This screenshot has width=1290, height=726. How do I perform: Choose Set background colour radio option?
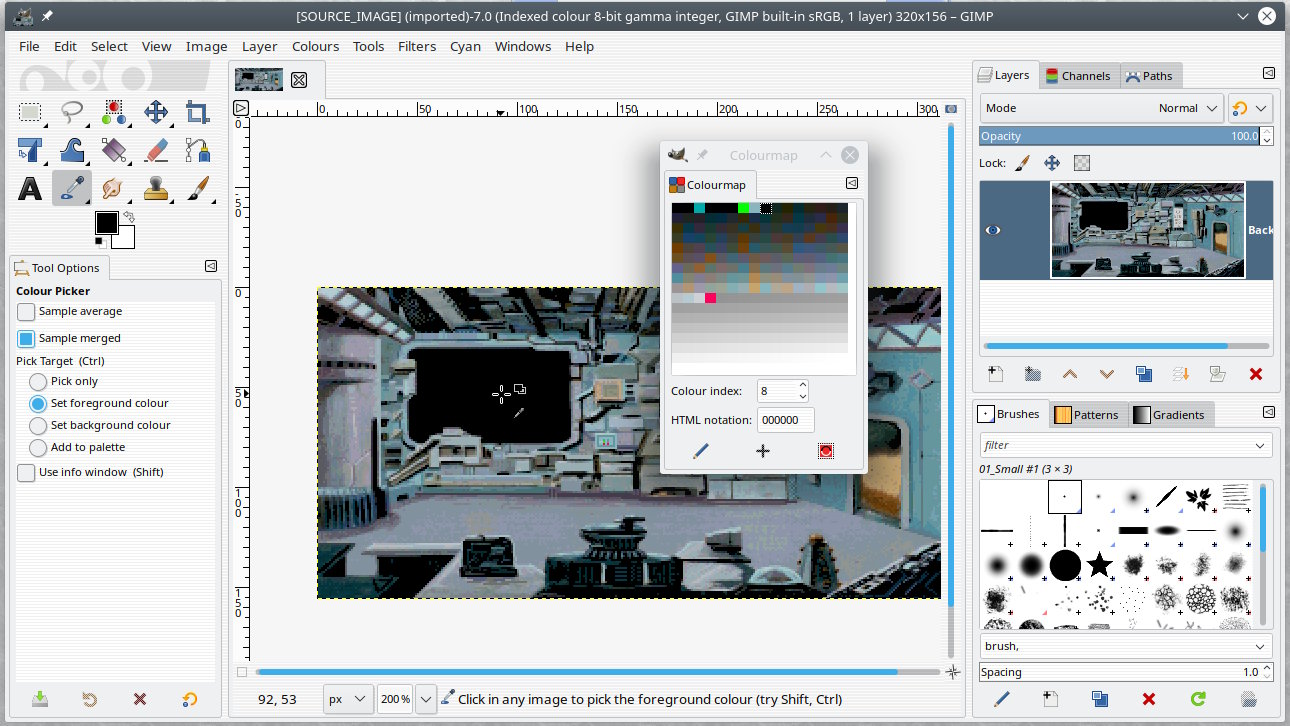click(x=38, y=425)
